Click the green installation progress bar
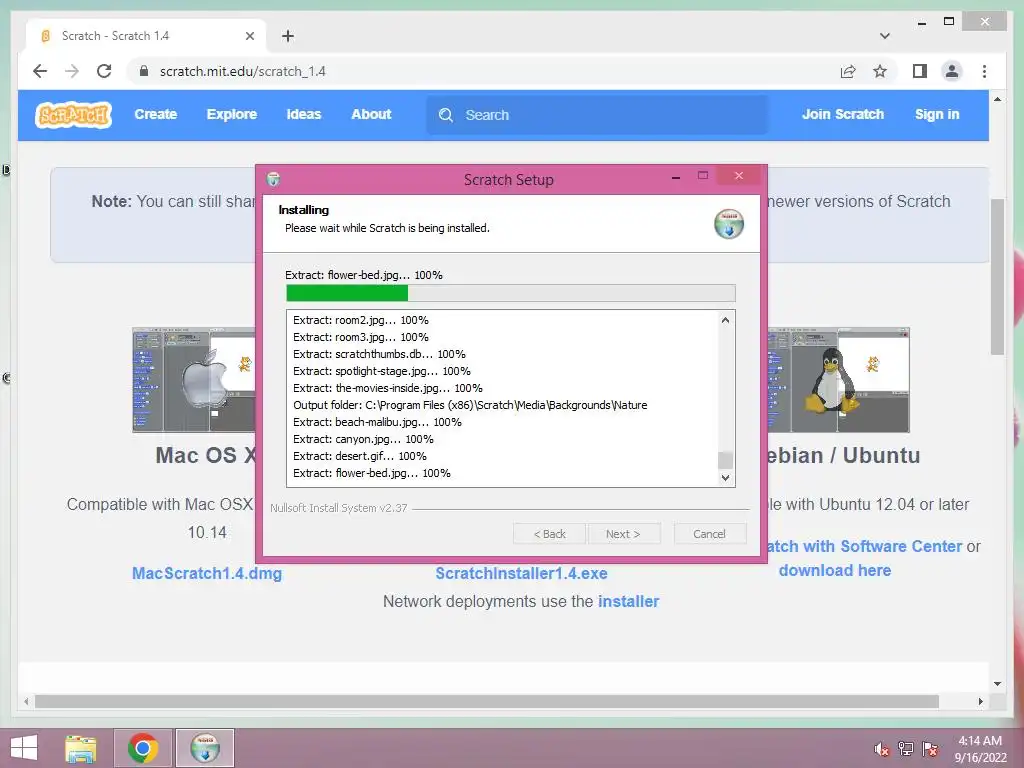 [510, 293]
